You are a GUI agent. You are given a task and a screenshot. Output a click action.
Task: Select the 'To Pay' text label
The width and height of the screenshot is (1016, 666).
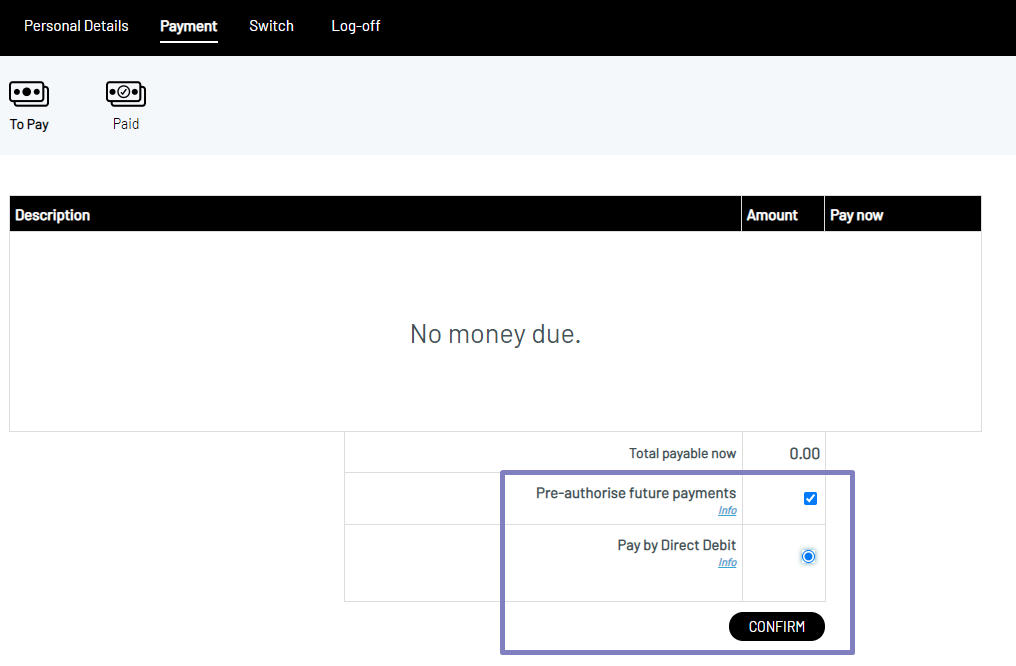tap(29, 125)
